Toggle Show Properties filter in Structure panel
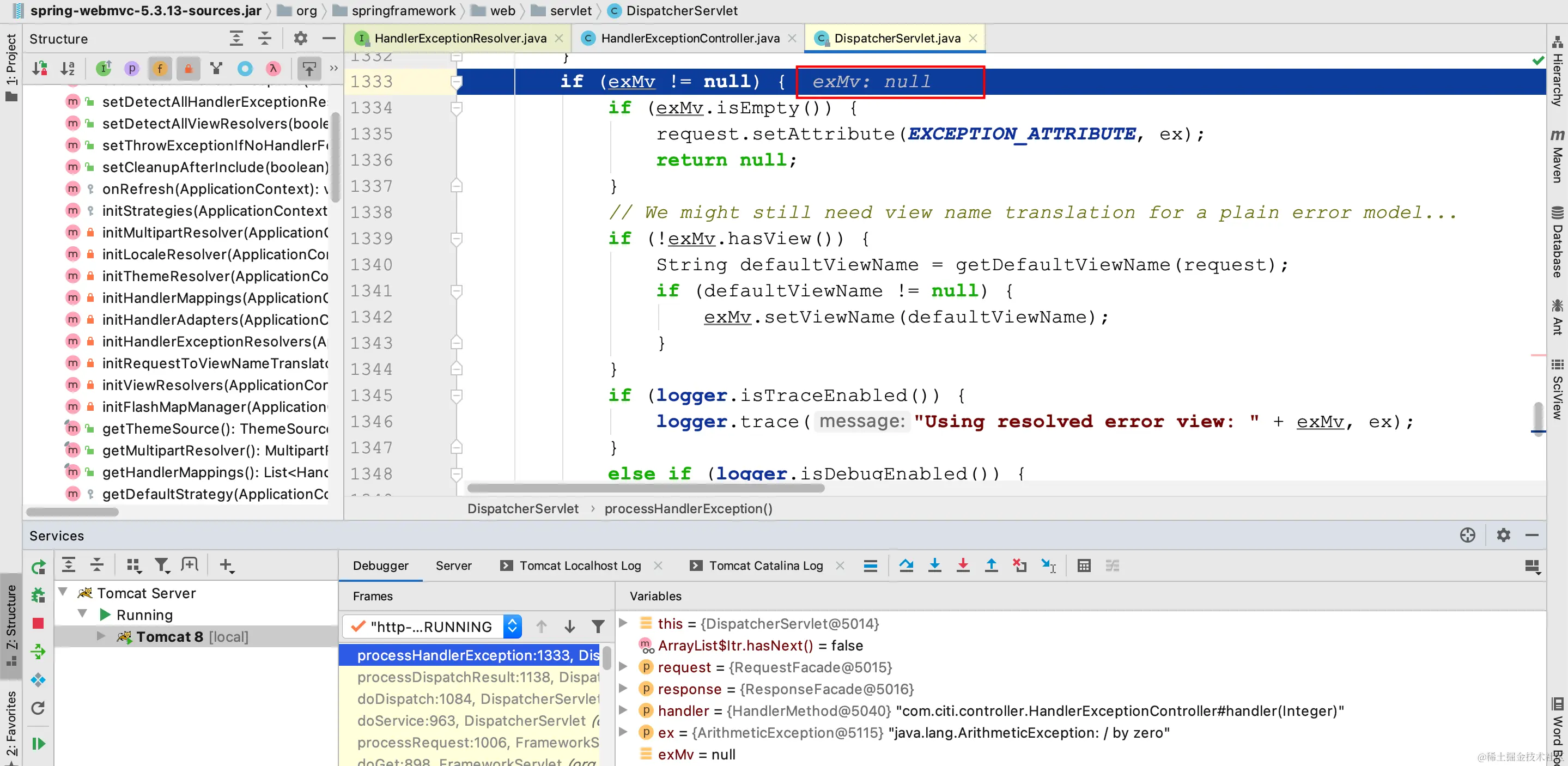This screenshot has height=766, width=1568. pos(131,69)
